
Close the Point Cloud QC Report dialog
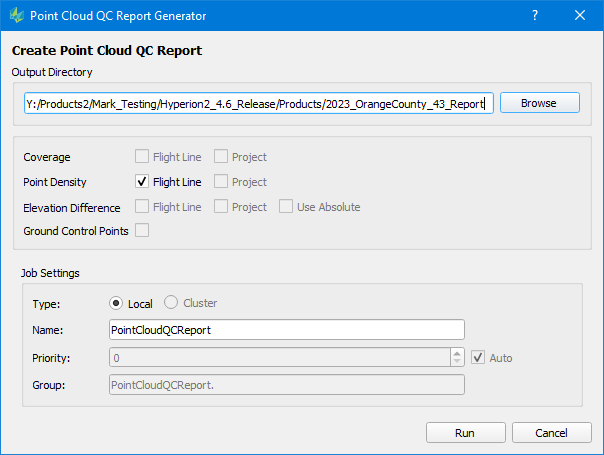(581, 16)
